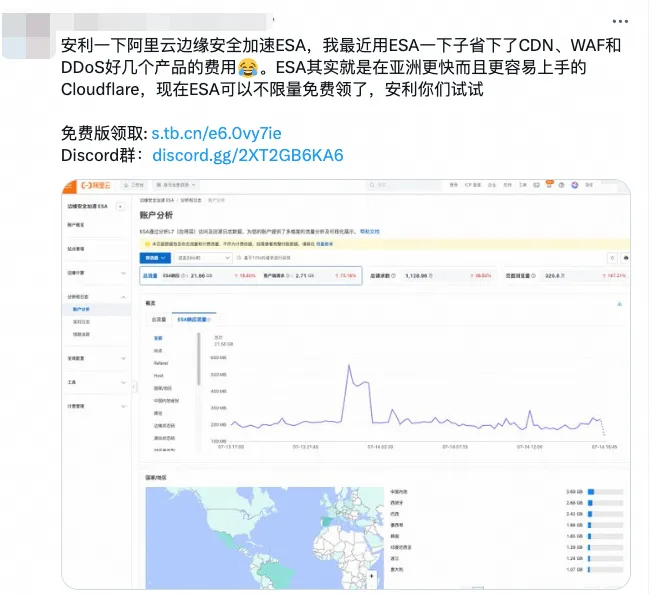Click the orange hamburger menu in Aliyun console
Image resolution: width=651 pixels, height=595 pixels.
click(x=70, y=186)
